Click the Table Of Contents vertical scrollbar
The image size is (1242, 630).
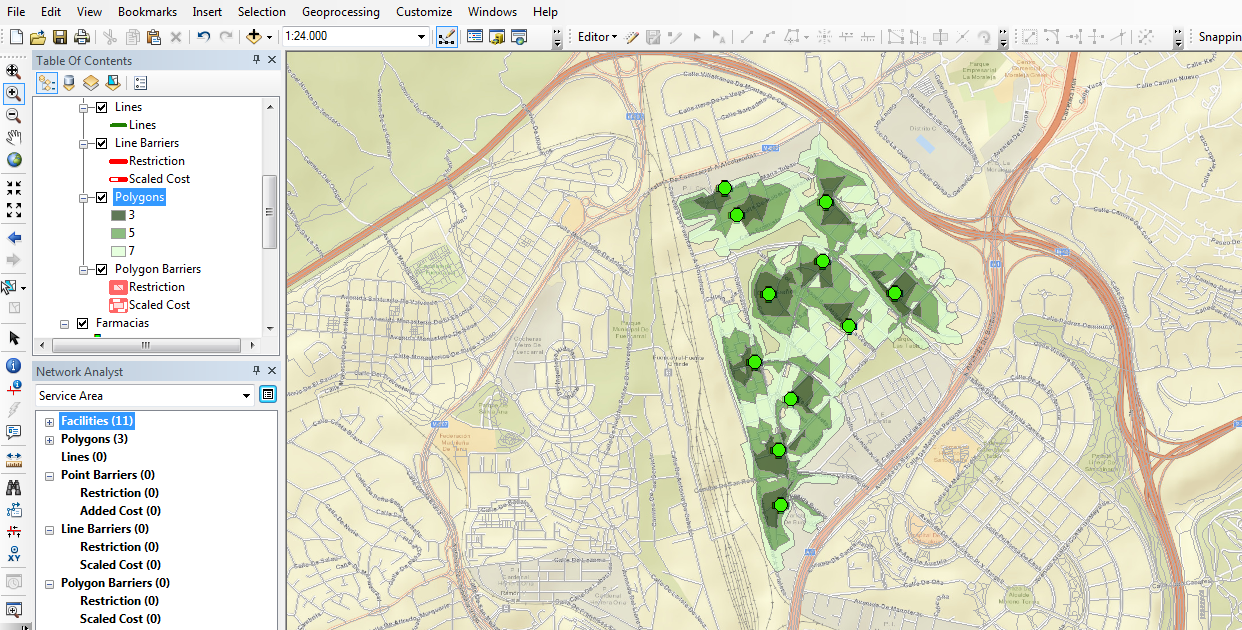(269, 211)
